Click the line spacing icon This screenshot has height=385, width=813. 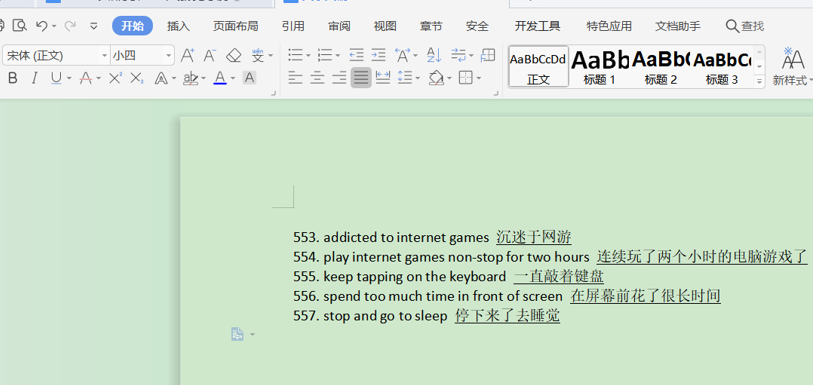pyautogui.click(x=405, y=78)
